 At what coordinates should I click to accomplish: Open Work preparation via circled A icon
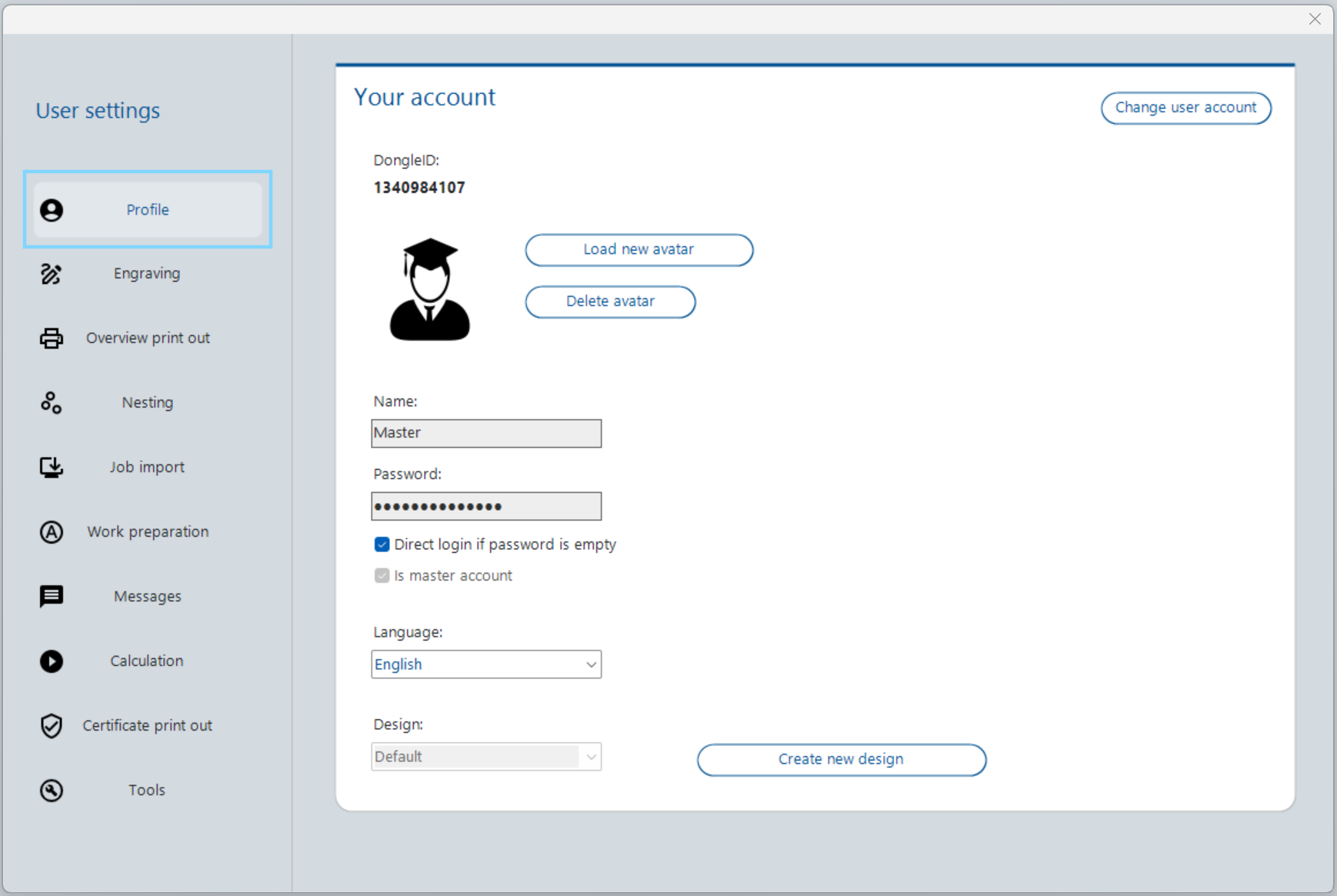click(x=51, y=531)
